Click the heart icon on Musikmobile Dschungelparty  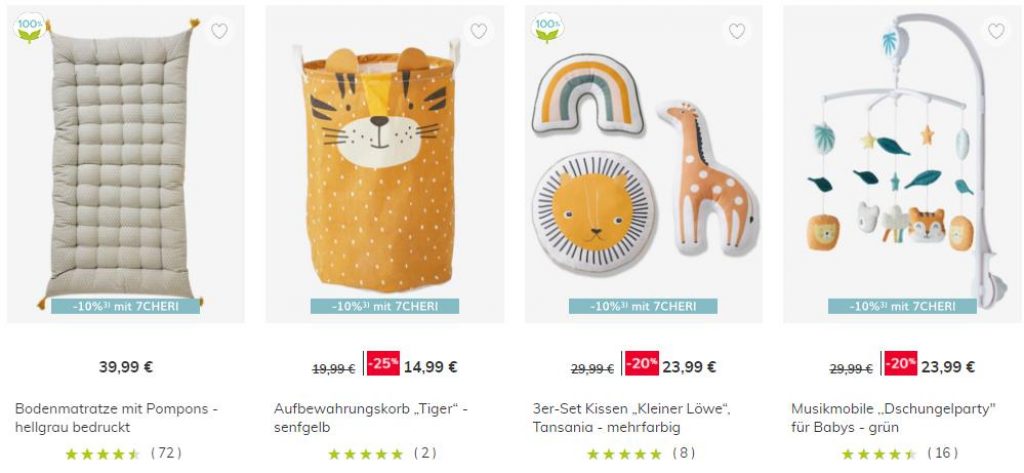point(996,31)
